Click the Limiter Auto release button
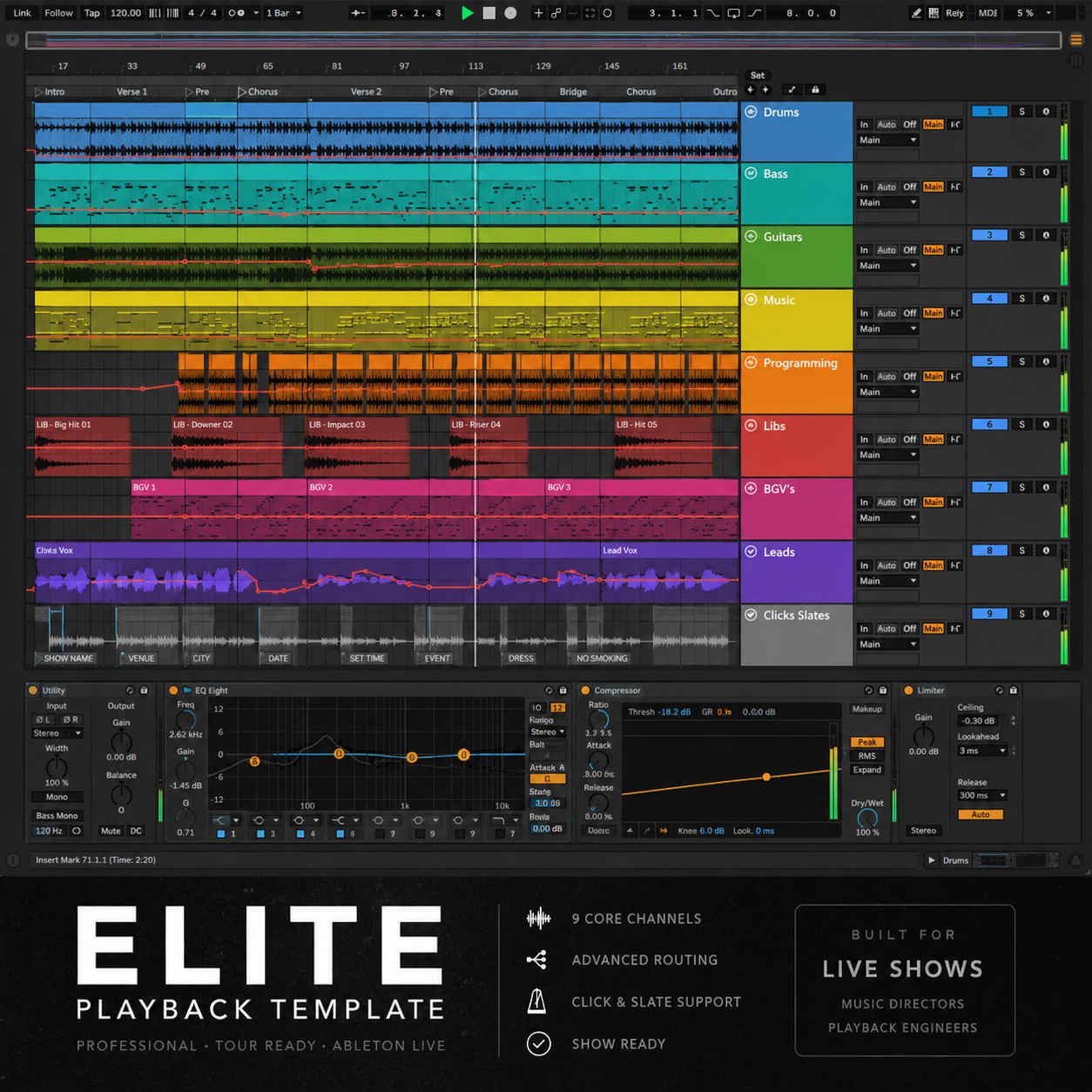1092x1092 pixels. click(x=981, y=814)
